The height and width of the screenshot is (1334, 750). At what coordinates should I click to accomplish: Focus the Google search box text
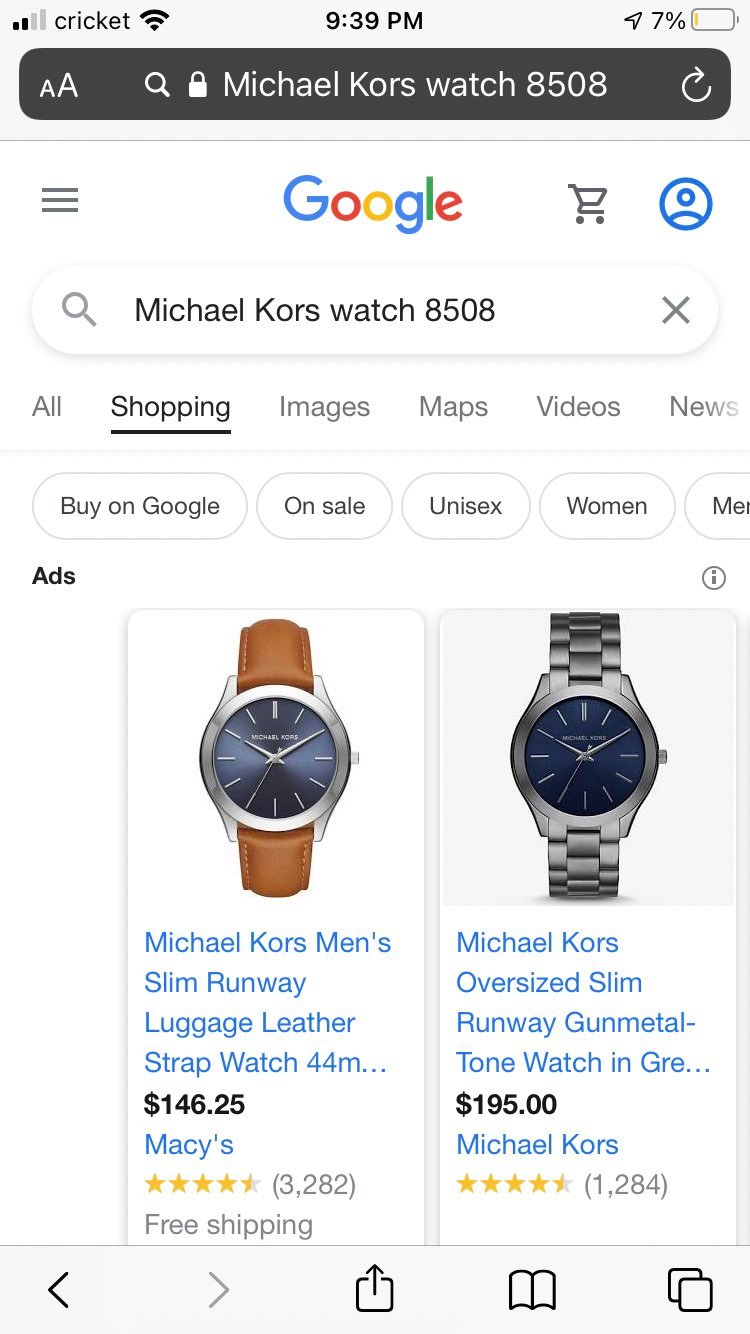click(315, 311)
